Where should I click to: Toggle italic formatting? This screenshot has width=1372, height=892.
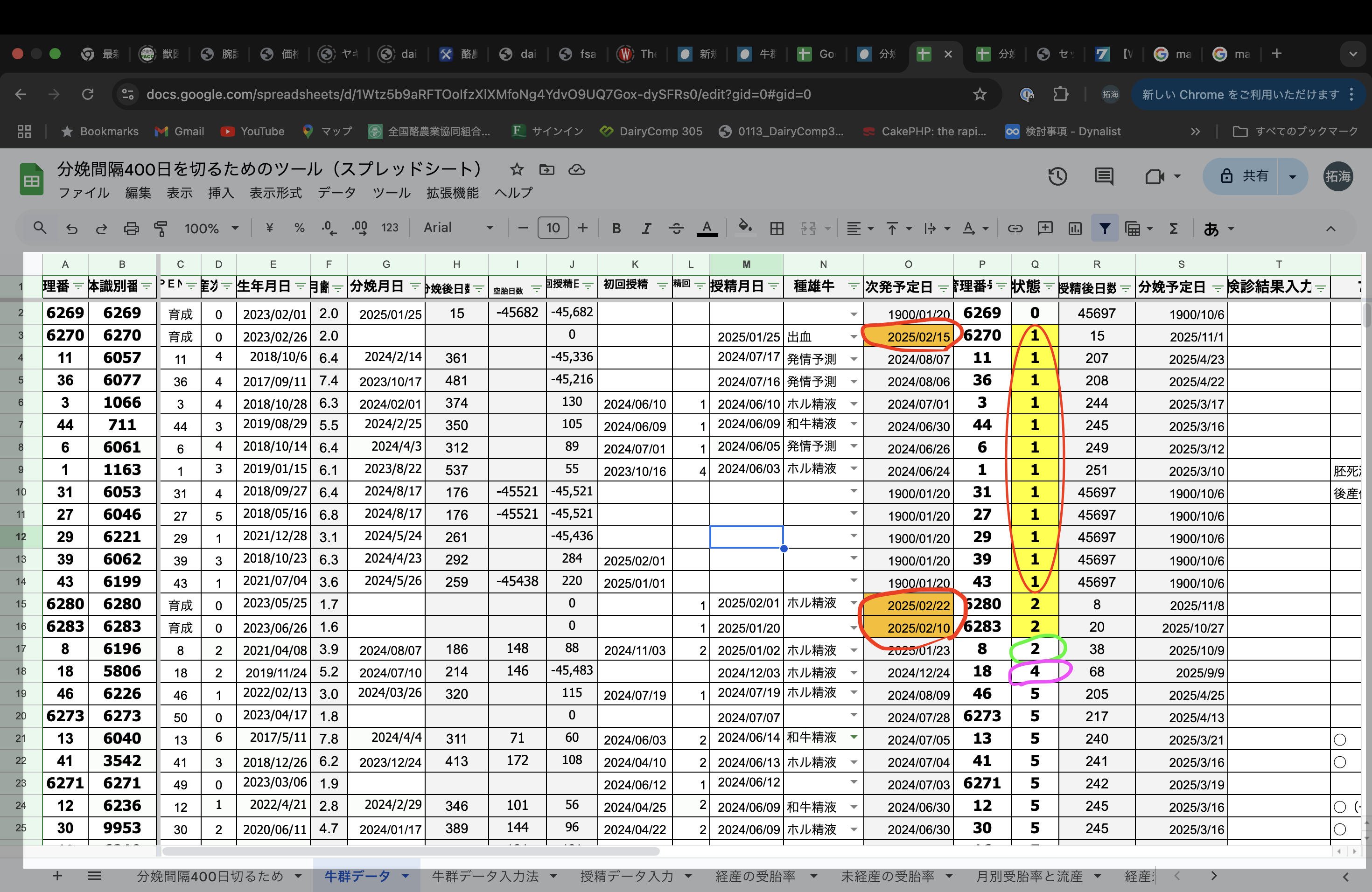646,229
